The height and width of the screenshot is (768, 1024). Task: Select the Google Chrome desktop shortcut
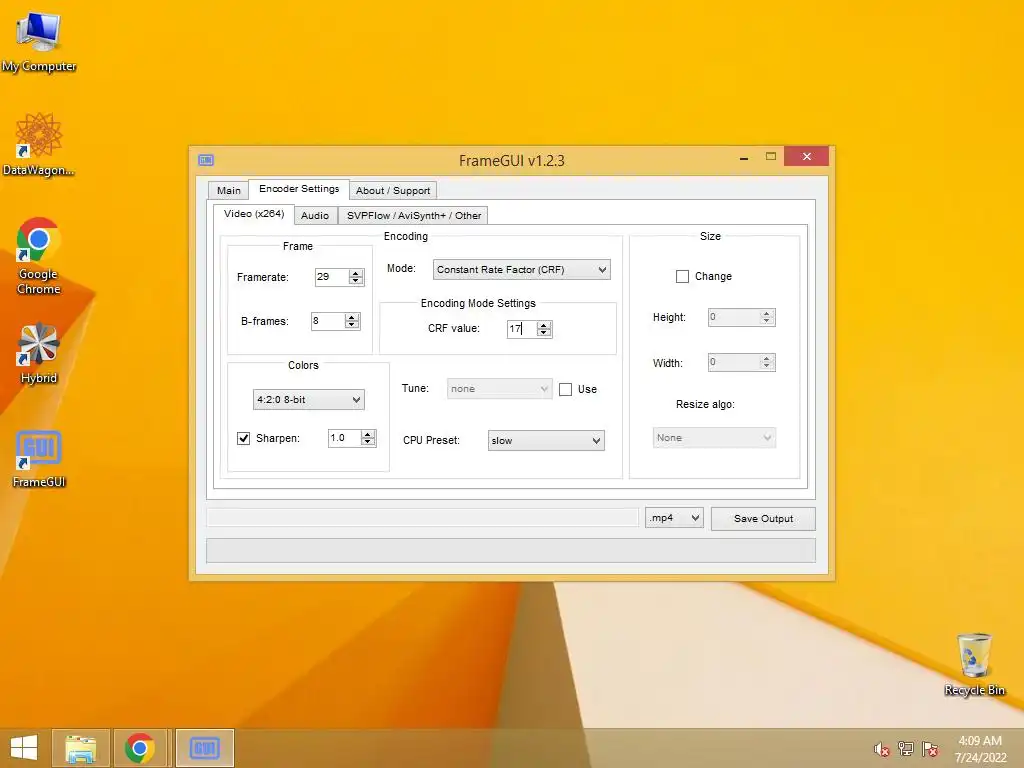pos(39,255)
